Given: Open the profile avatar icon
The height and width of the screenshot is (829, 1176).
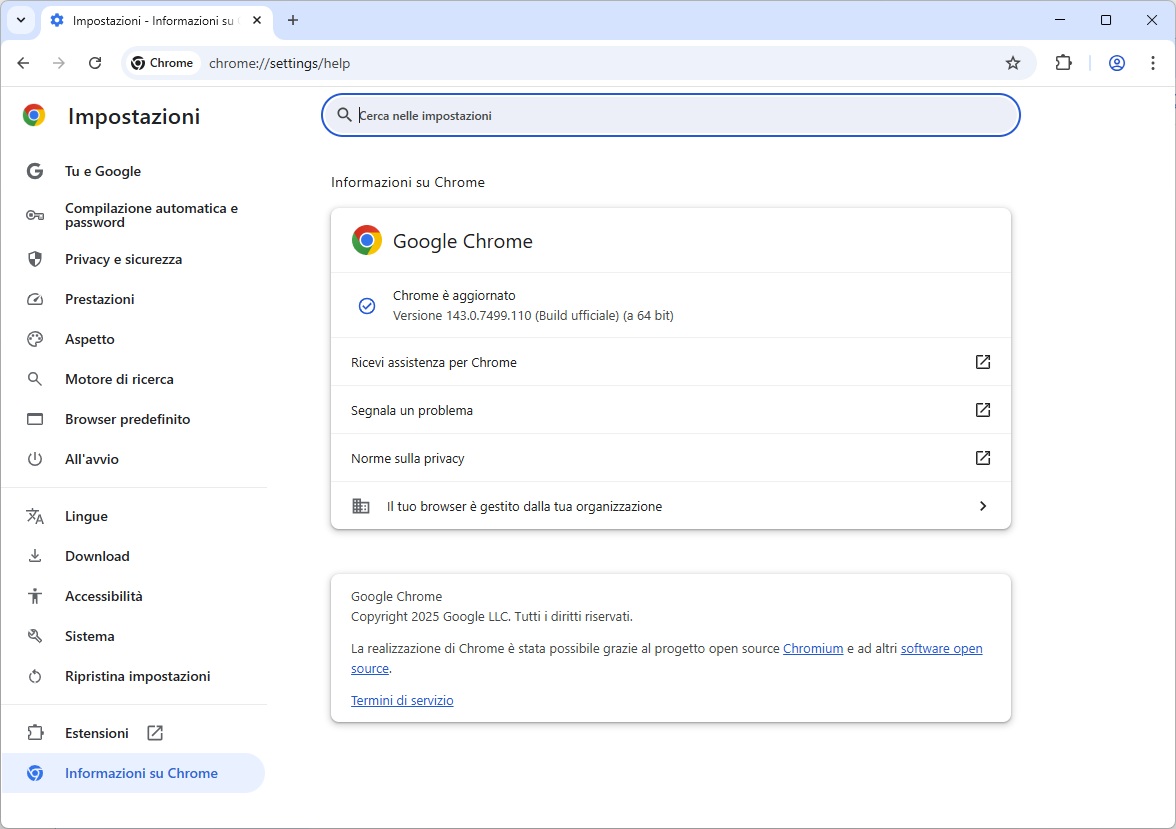Looking at the screenshot, I should coord(1117,63).
